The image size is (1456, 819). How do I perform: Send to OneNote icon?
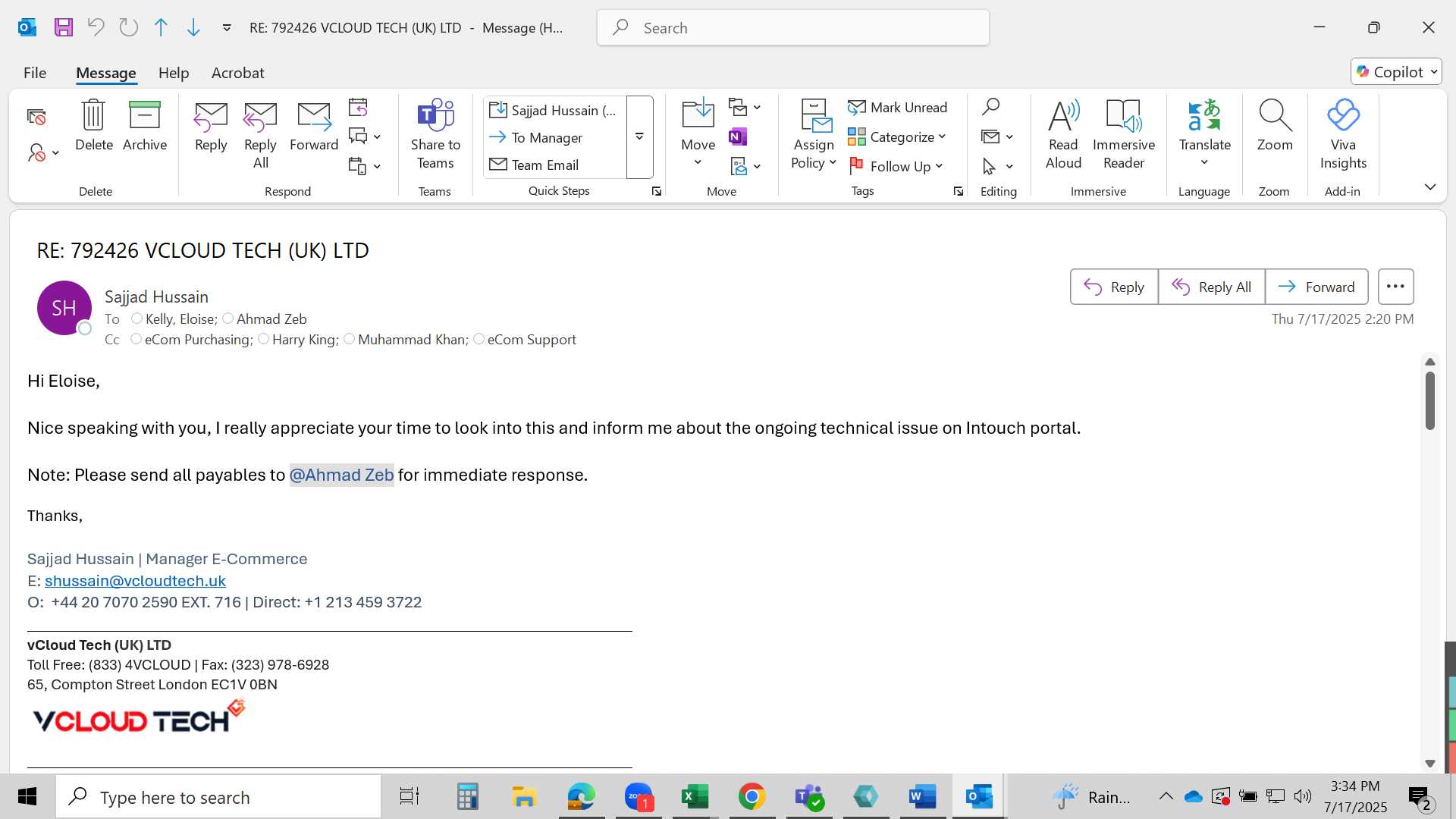click(738, 136)
